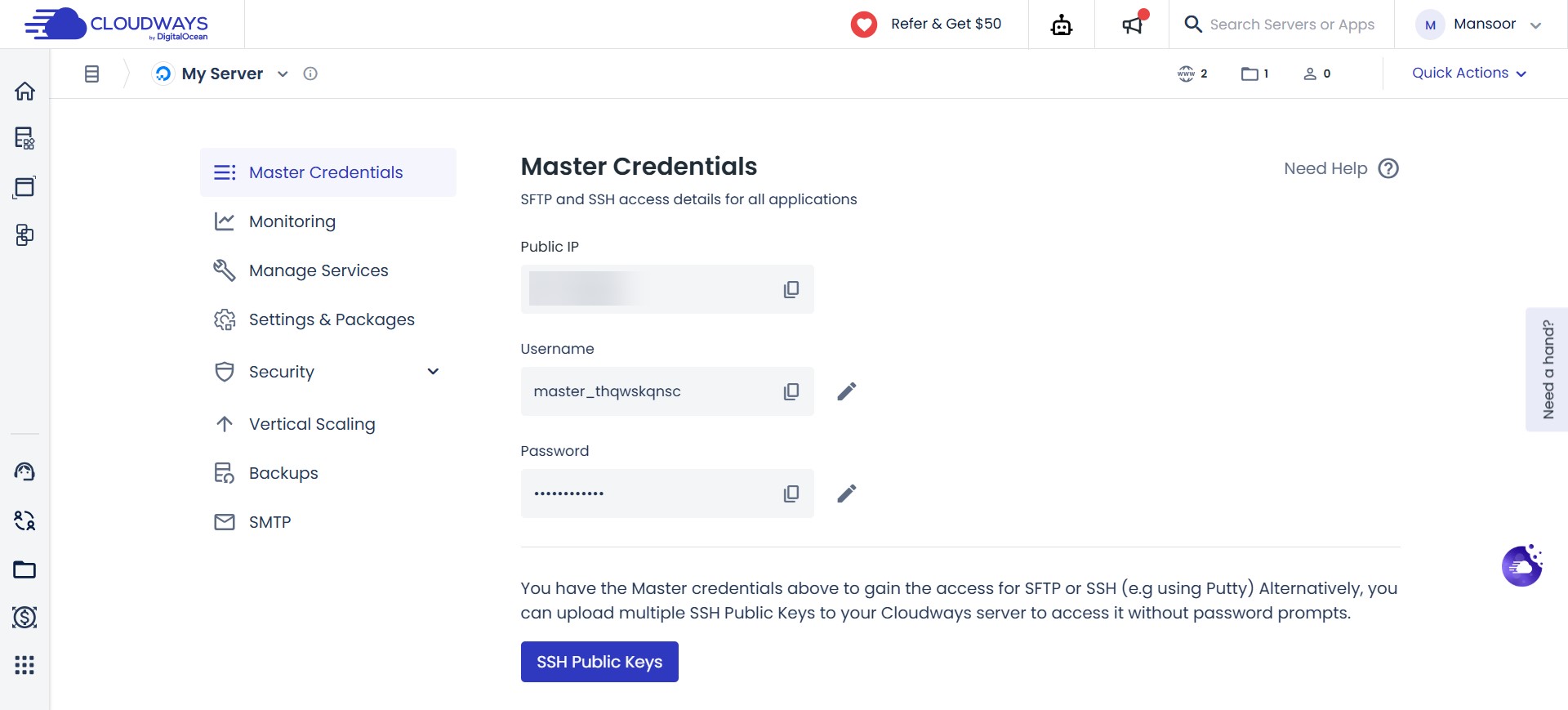Open the Applications icon in sidebar

[x=24, y=187]
